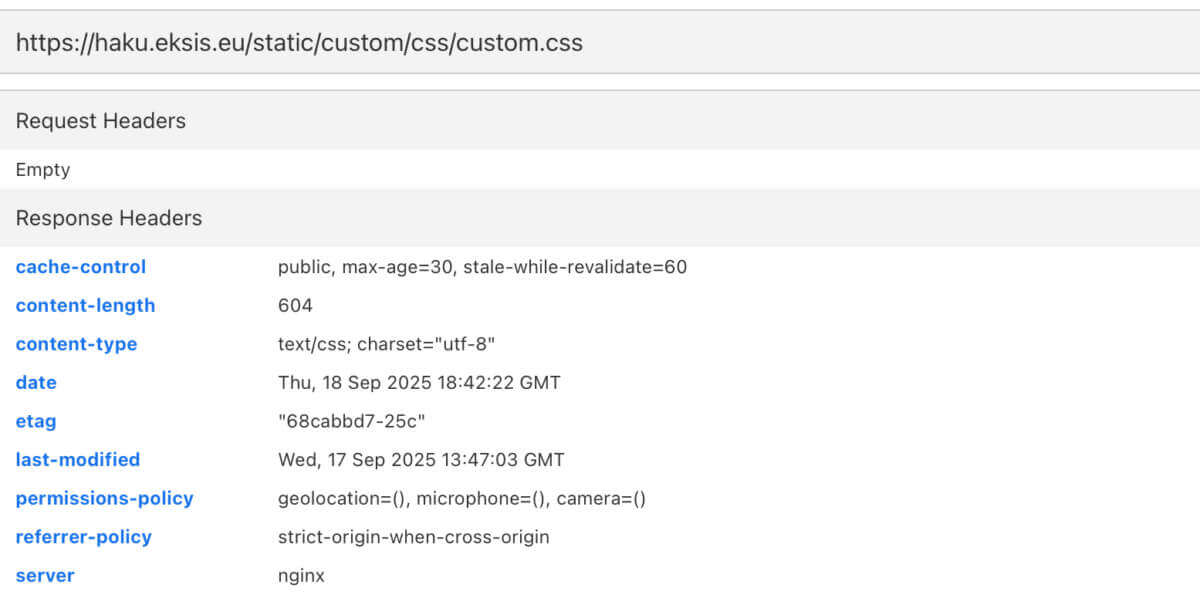Select the server header link
Viewport: 1200px width, 598px height.
coord(45,575)
